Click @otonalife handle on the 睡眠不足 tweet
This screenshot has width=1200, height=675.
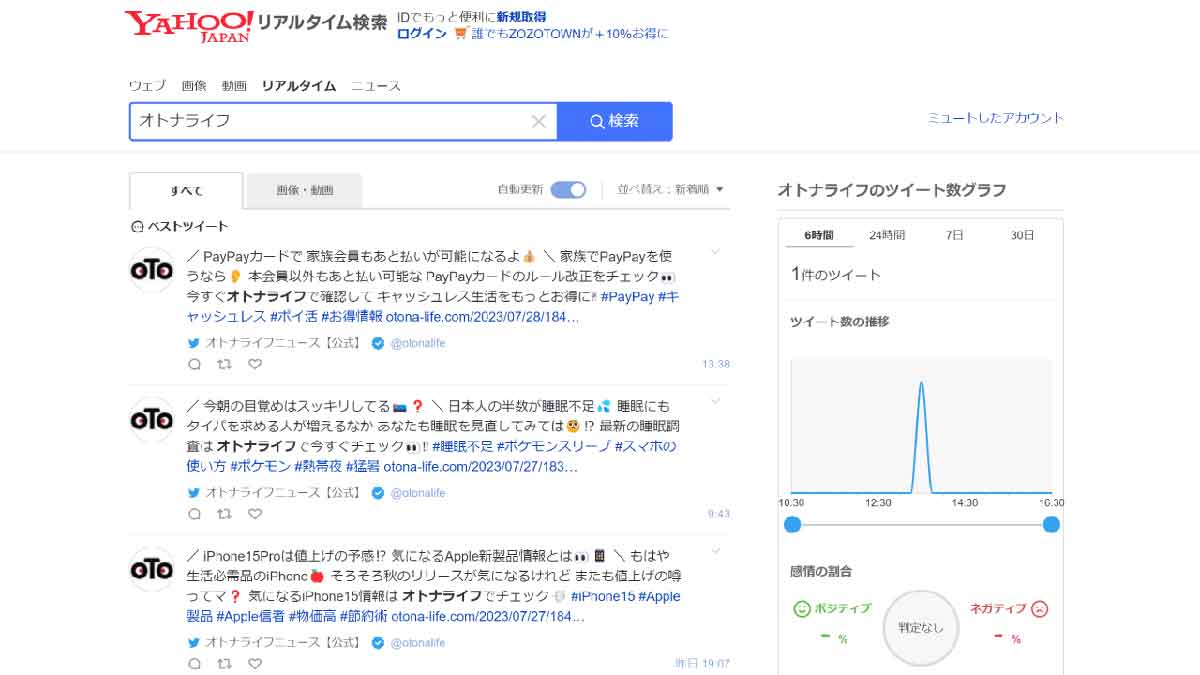pos(417,493)
